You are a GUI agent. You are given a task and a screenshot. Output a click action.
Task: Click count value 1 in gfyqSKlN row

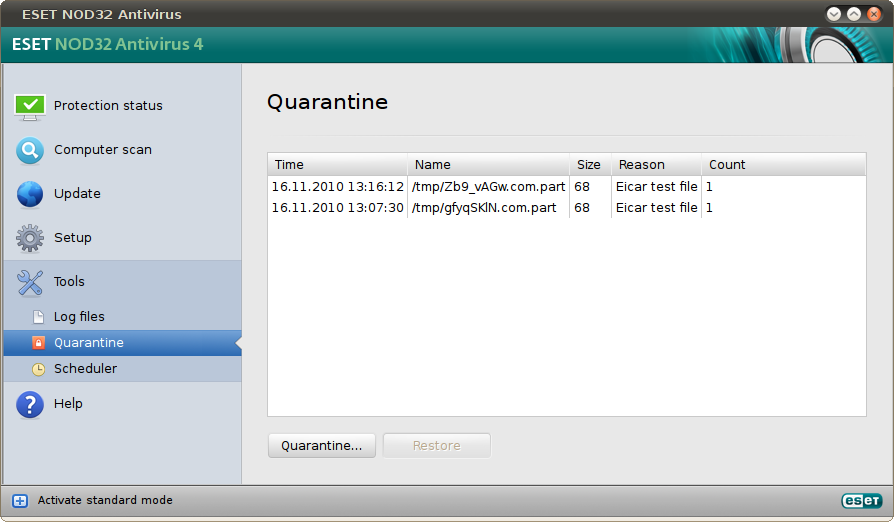pyautogui.click(x=709, y=208)
